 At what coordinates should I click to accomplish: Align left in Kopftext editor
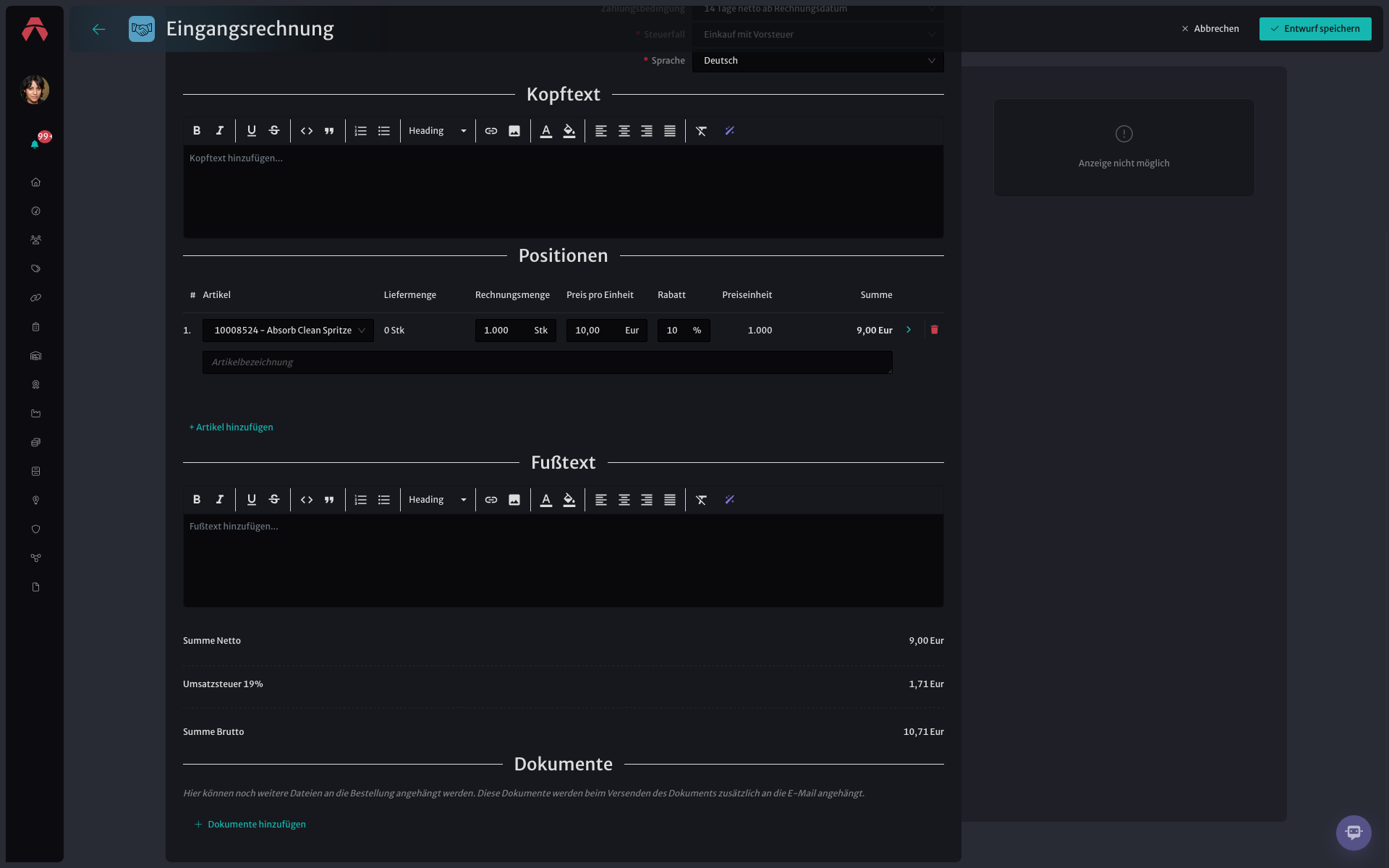[x=601, y=131]
